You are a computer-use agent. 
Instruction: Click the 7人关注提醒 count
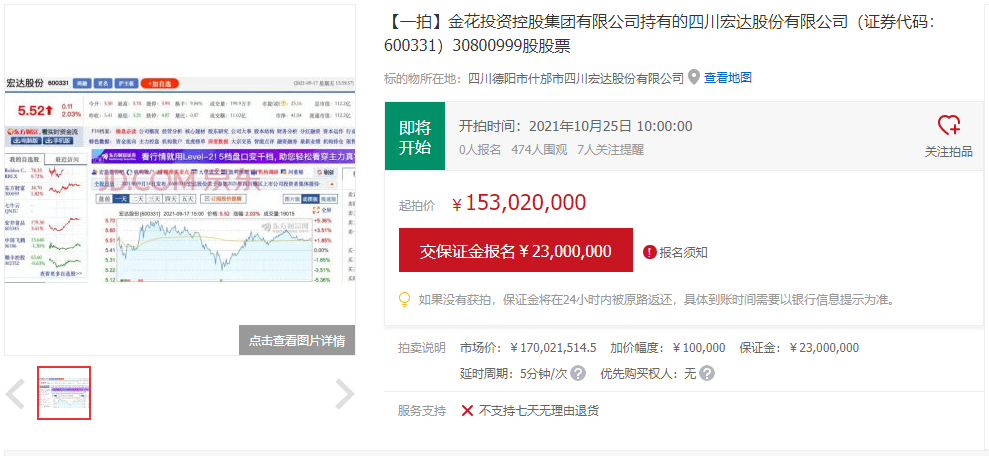[x=610, y=149]
